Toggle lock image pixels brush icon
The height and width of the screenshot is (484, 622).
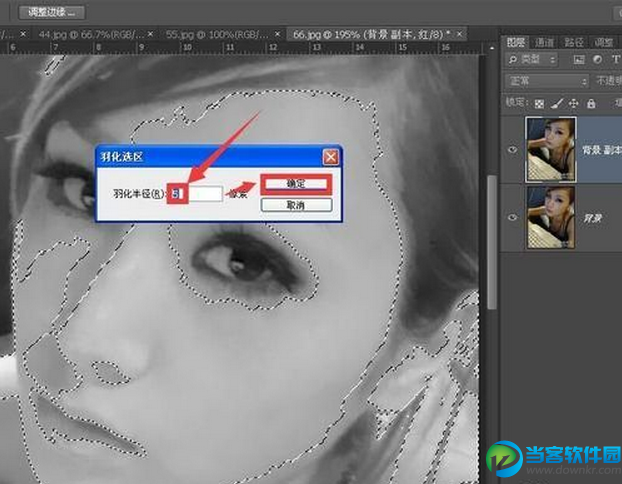pos(556,104)
